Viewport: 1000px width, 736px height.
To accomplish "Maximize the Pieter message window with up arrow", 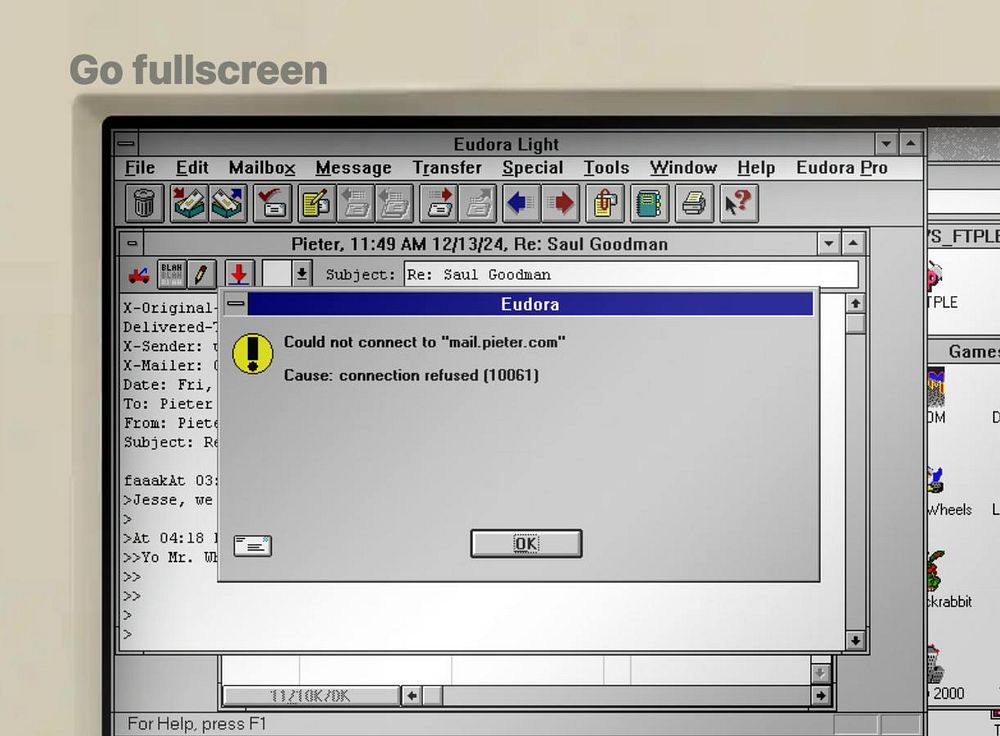I will click(853, 244).
